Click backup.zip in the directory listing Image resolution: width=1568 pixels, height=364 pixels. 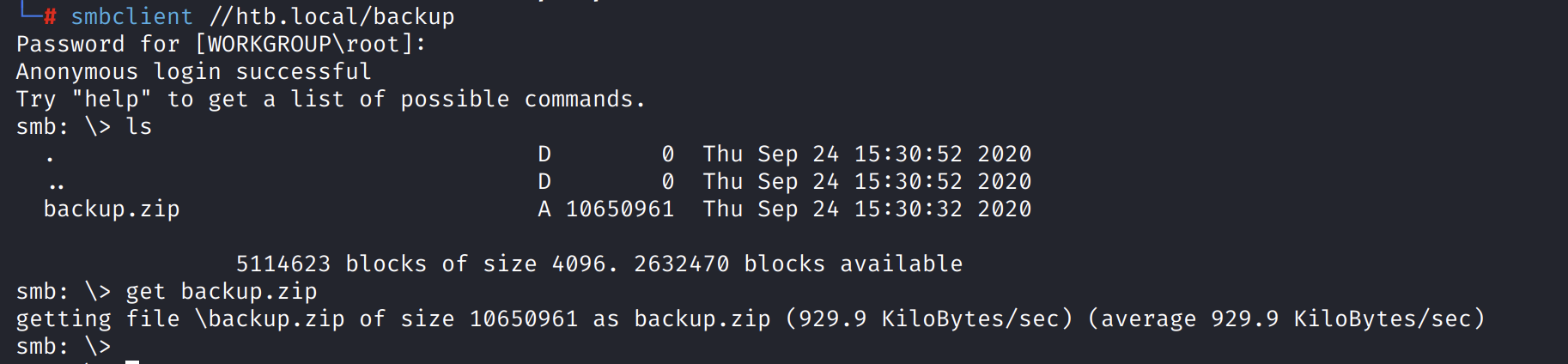(x=112, y=209)
